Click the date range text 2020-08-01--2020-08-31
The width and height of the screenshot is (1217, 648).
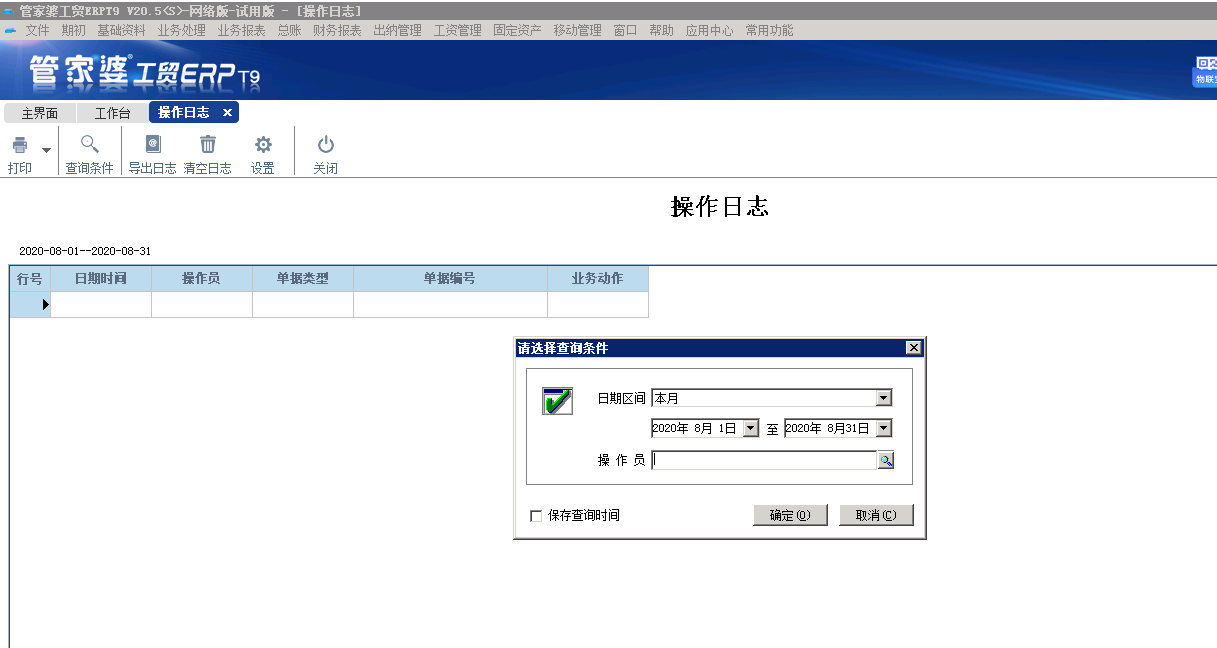click(x=85, y=251)
